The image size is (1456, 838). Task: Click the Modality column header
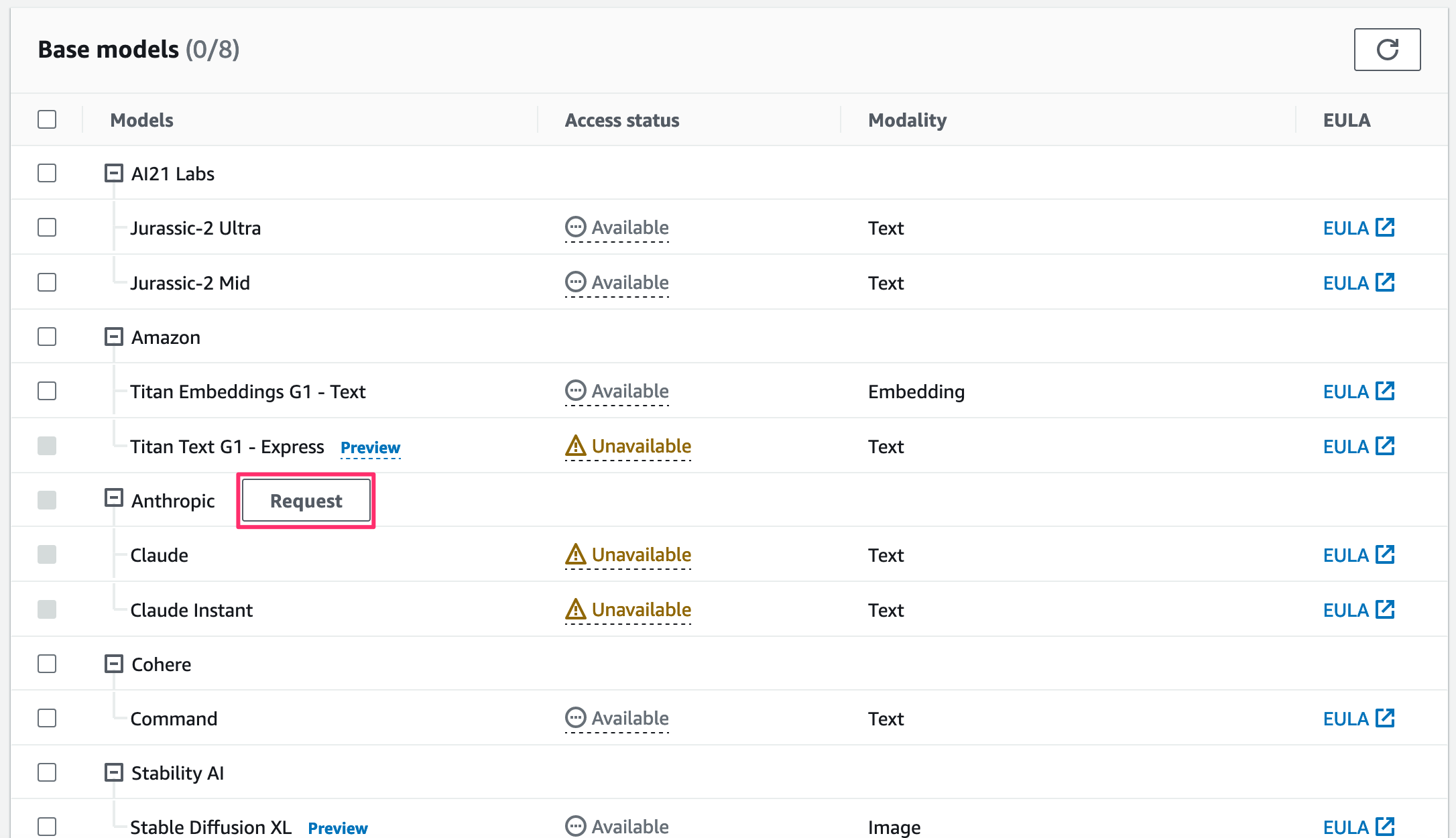pos(907,120)
